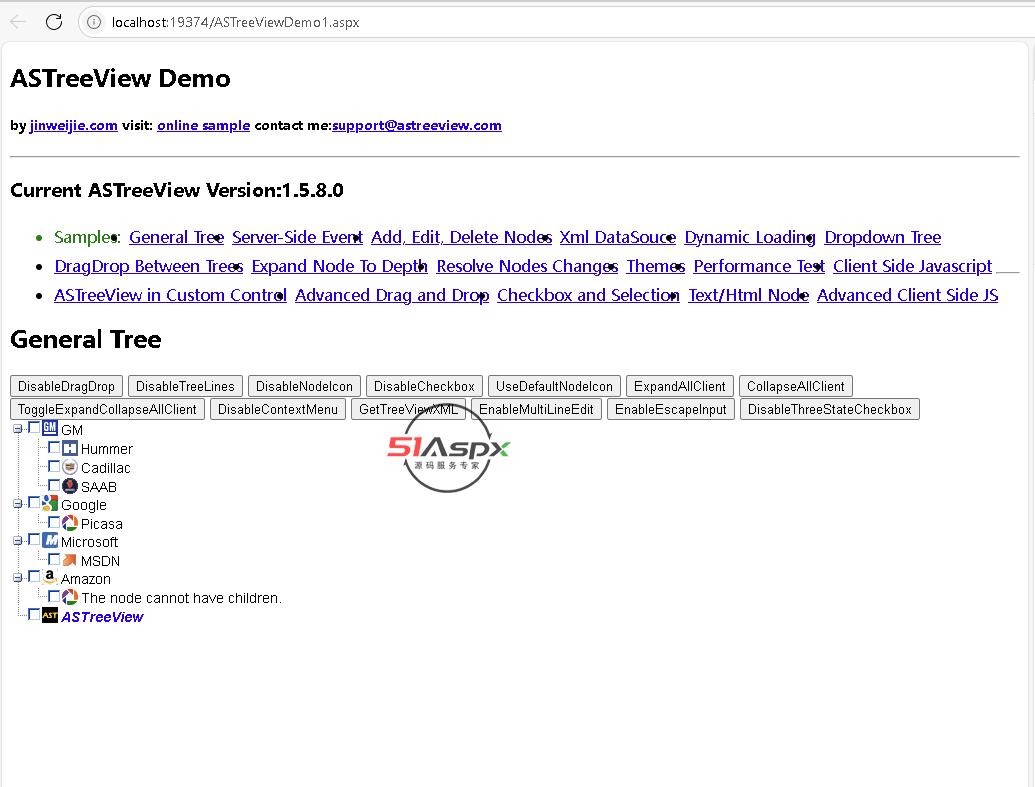Check the Cadillac checkbox

(54, 466)
